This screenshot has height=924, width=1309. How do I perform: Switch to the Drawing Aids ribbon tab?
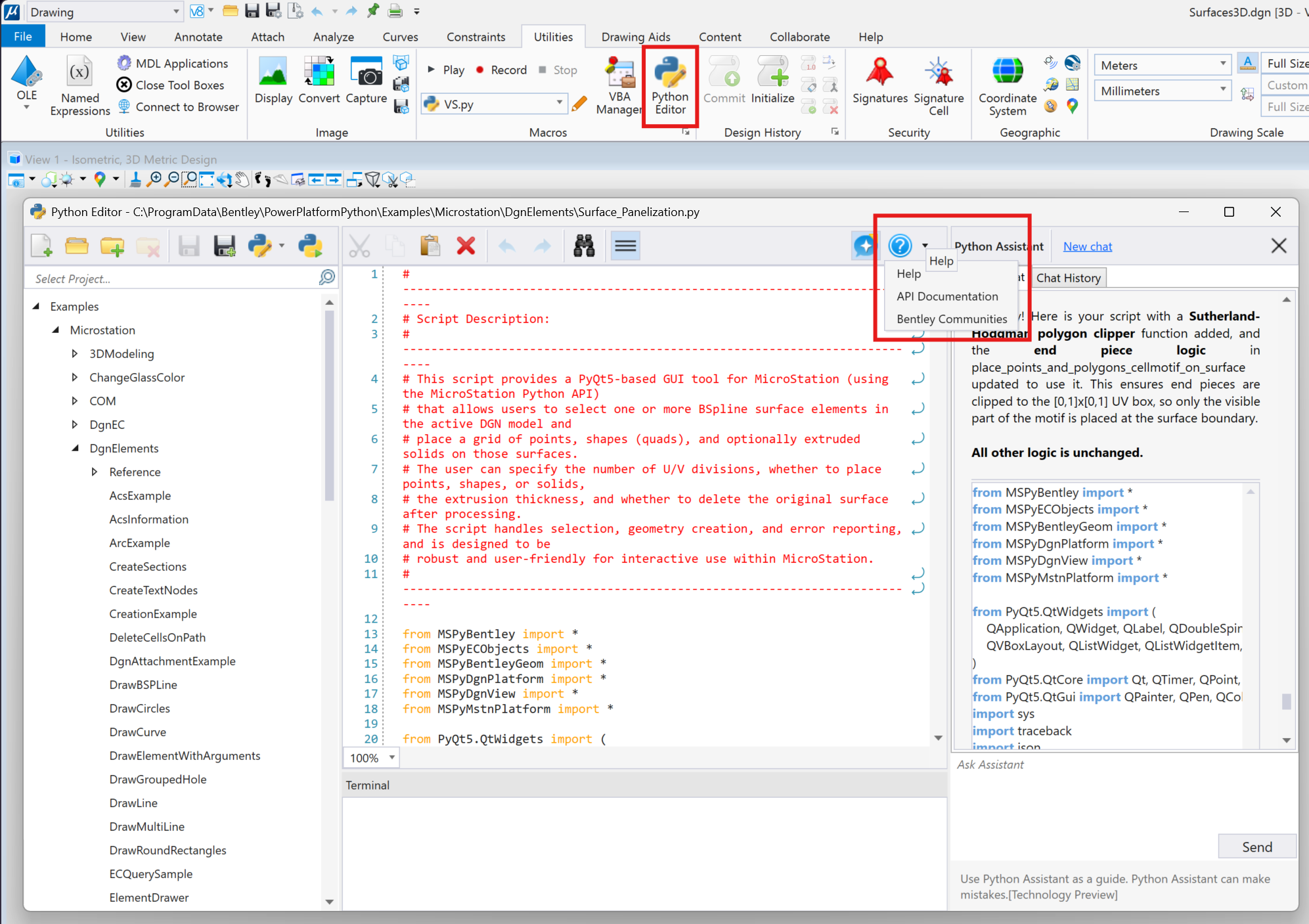(635, 37)
